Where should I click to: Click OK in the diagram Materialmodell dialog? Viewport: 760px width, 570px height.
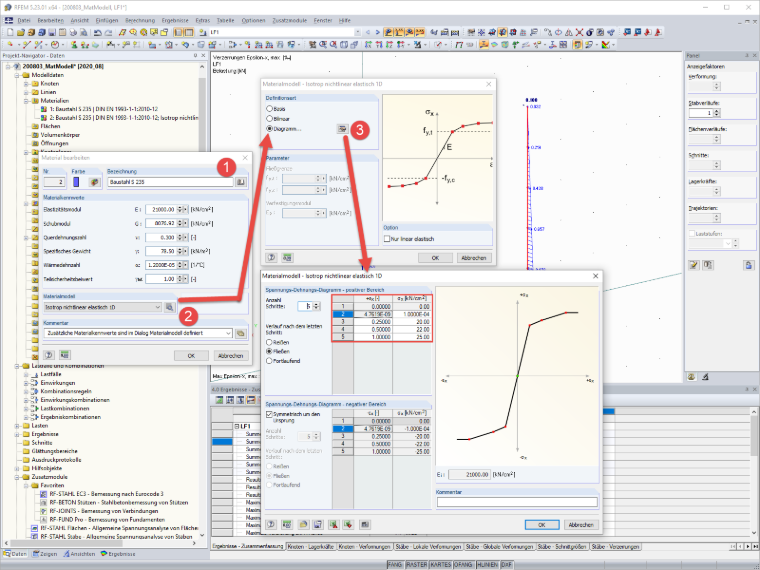point(542,525)
